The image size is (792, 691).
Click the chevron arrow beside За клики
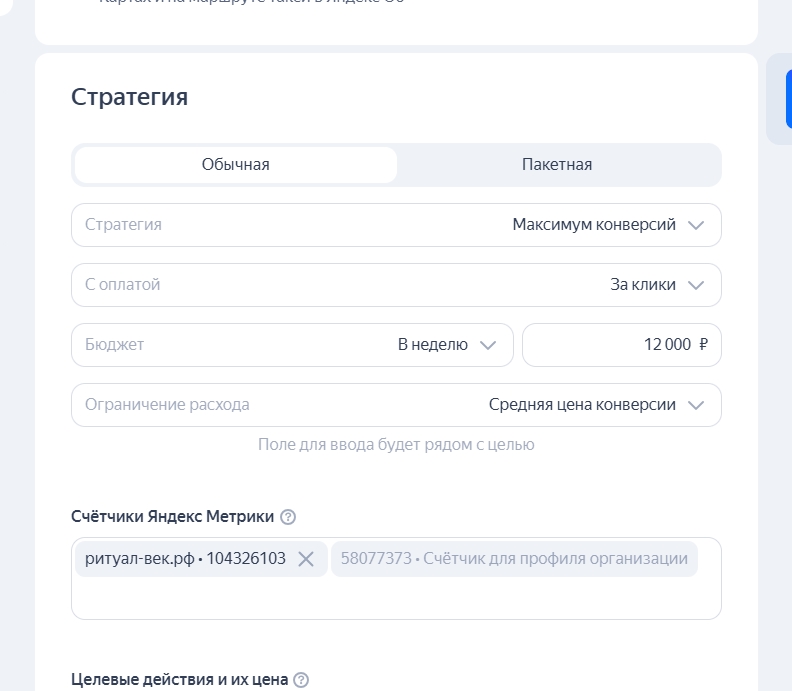pos(697,285)
